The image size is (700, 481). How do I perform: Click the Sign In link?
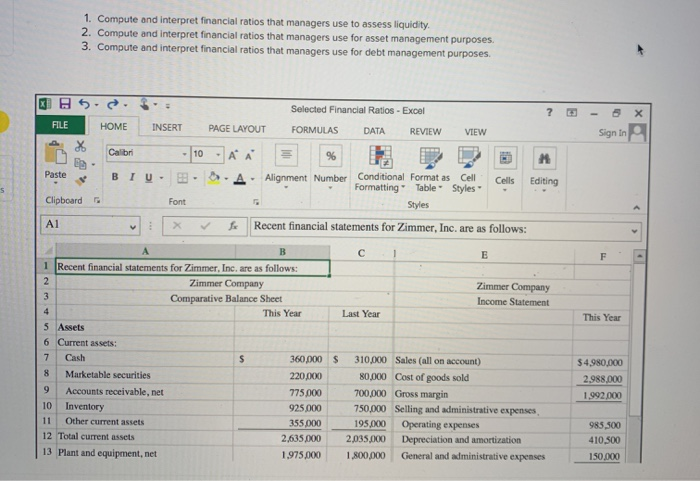612,133
